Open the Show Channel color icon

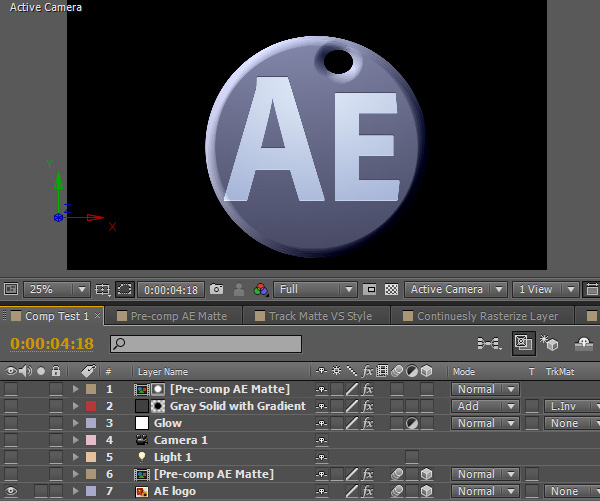261,290
